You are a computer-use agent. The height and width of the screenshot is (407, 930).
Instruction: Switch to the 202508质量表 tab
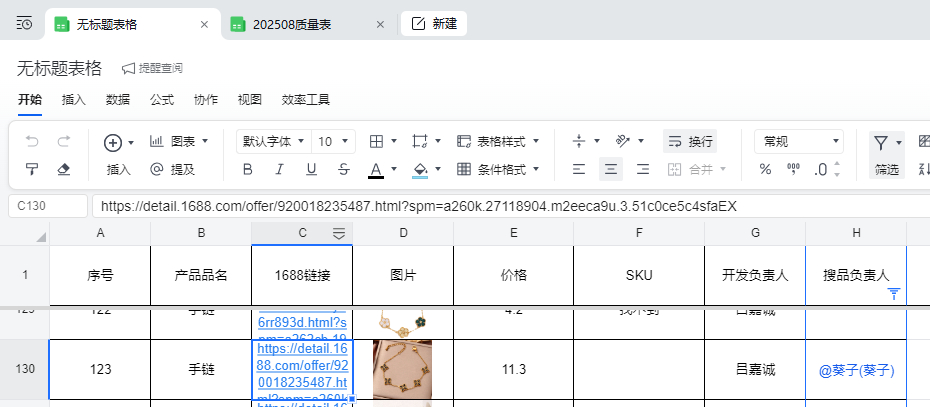pyautogui.click(x=305, y=24)
